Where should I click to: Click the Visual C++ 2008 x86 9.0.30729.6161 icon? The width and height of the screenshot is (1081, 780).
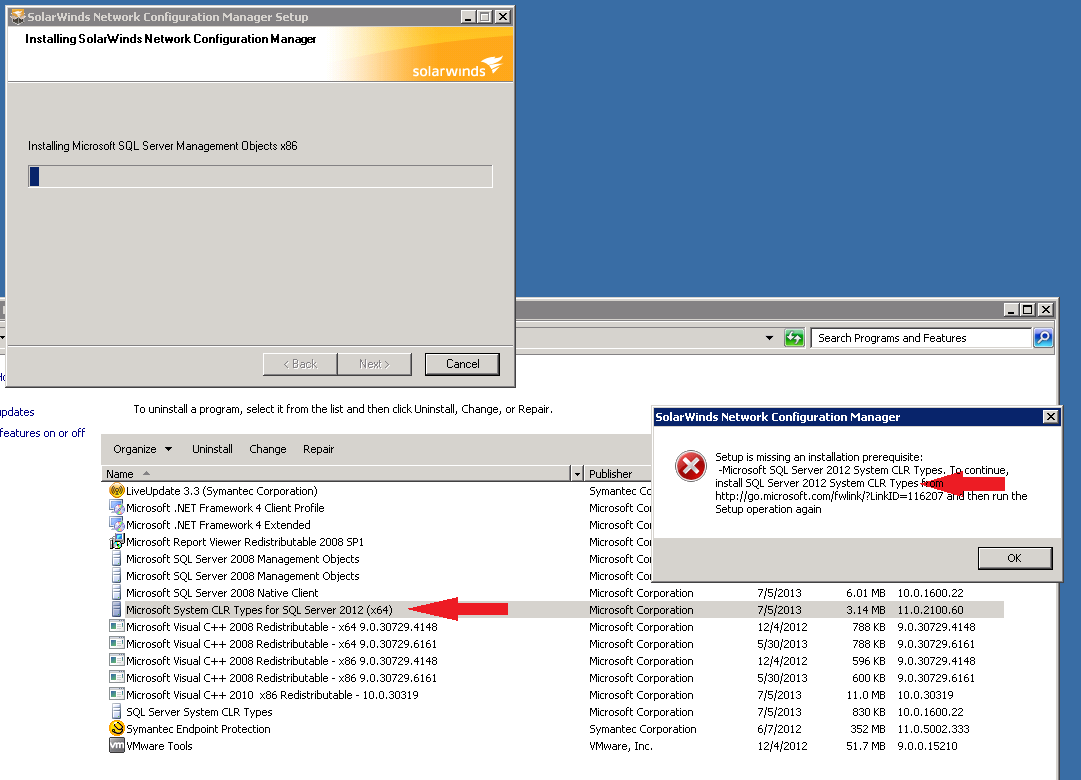pyautogui.click(x=117, y=678)
